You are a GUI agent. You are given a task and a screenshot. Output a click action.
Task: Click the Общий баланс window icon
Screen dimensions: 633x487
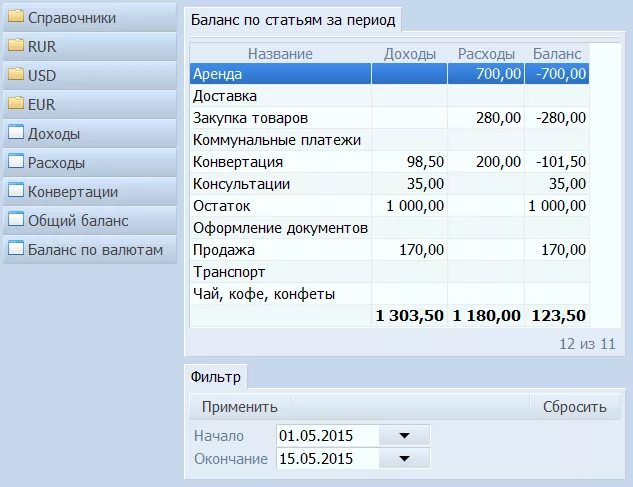pos(16,219)
